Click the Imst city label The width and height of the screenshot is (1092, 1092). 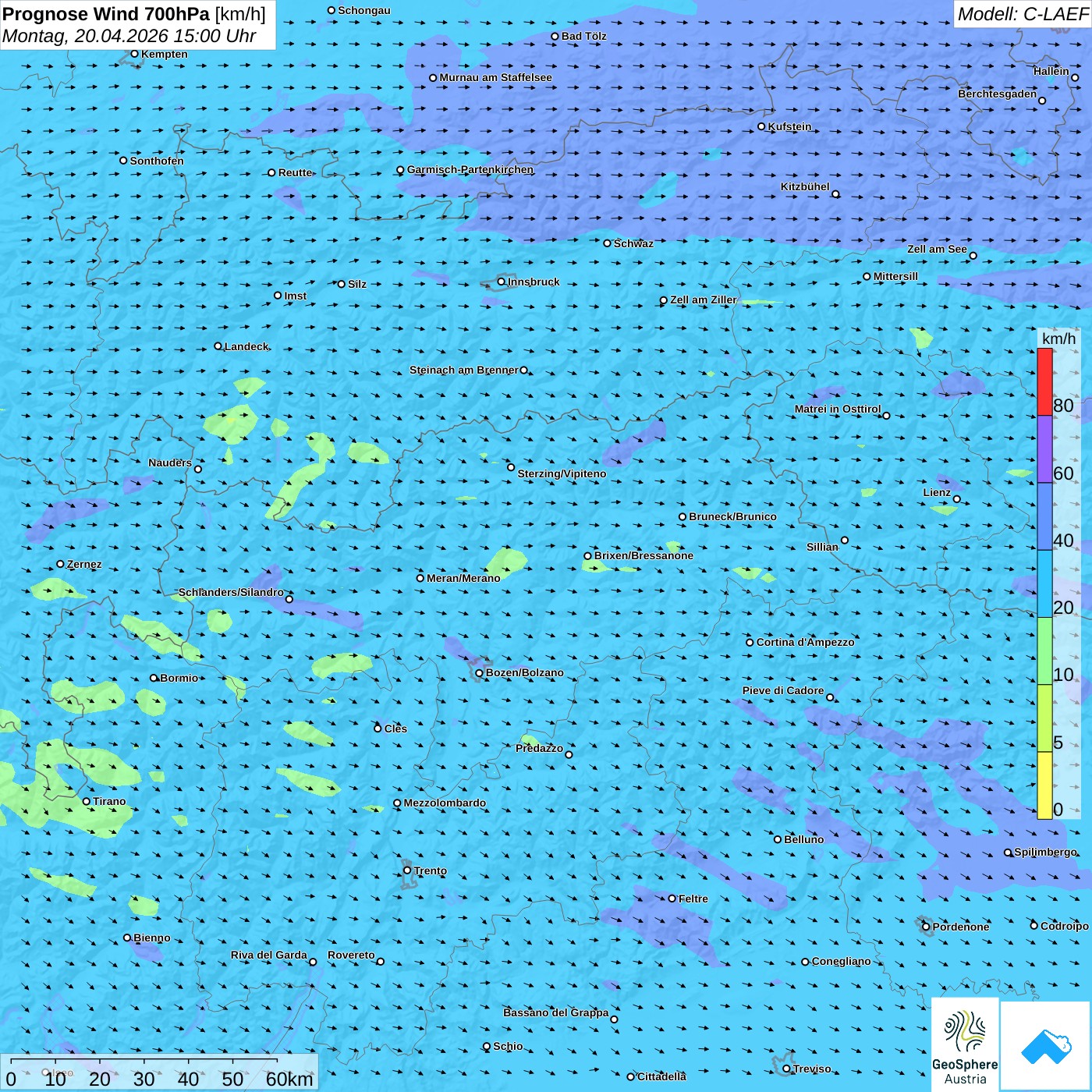[x=295, y=296]
